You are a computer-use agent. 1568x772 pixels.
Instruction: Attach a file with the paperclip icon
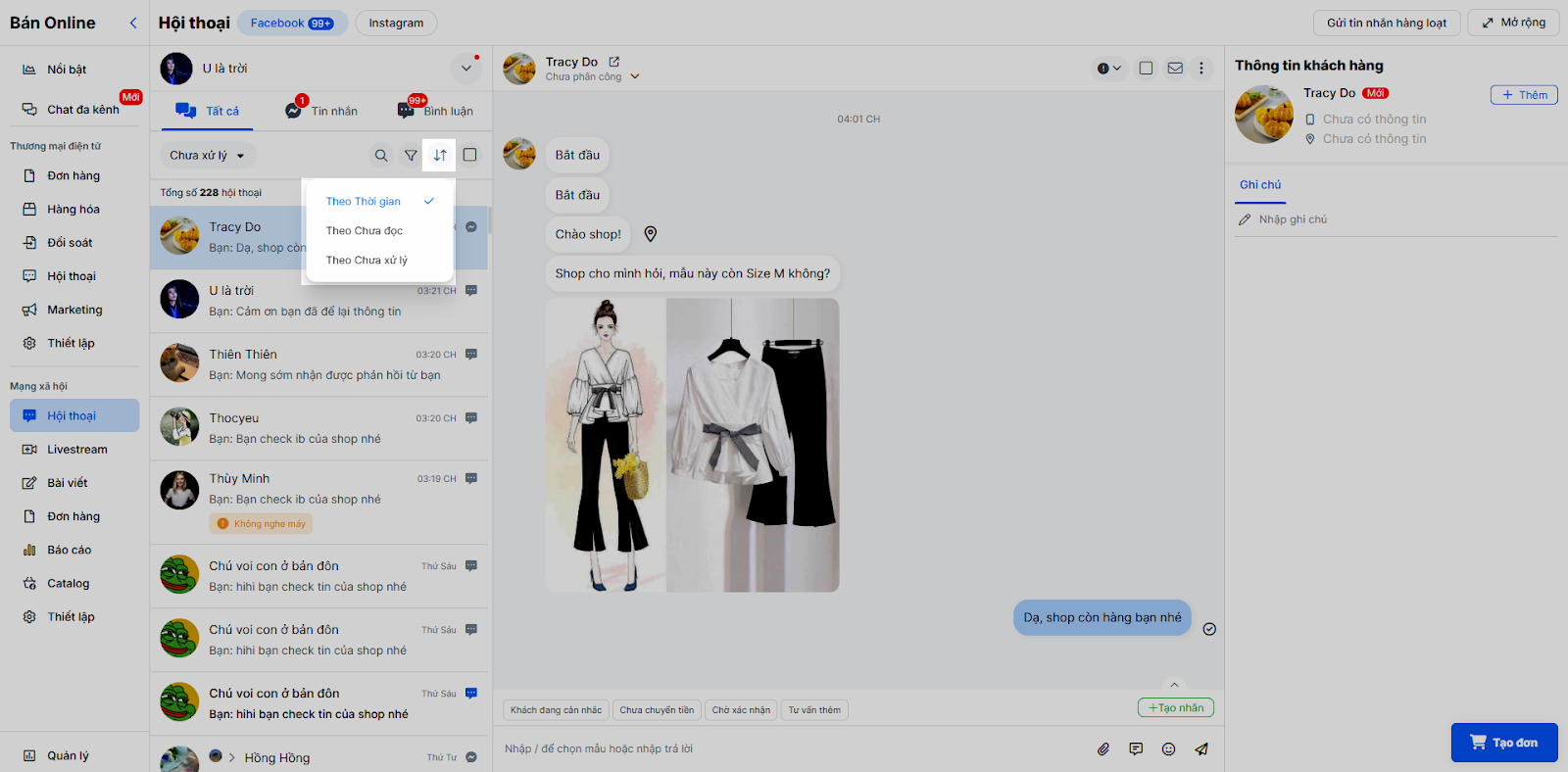coord(1103,749)
